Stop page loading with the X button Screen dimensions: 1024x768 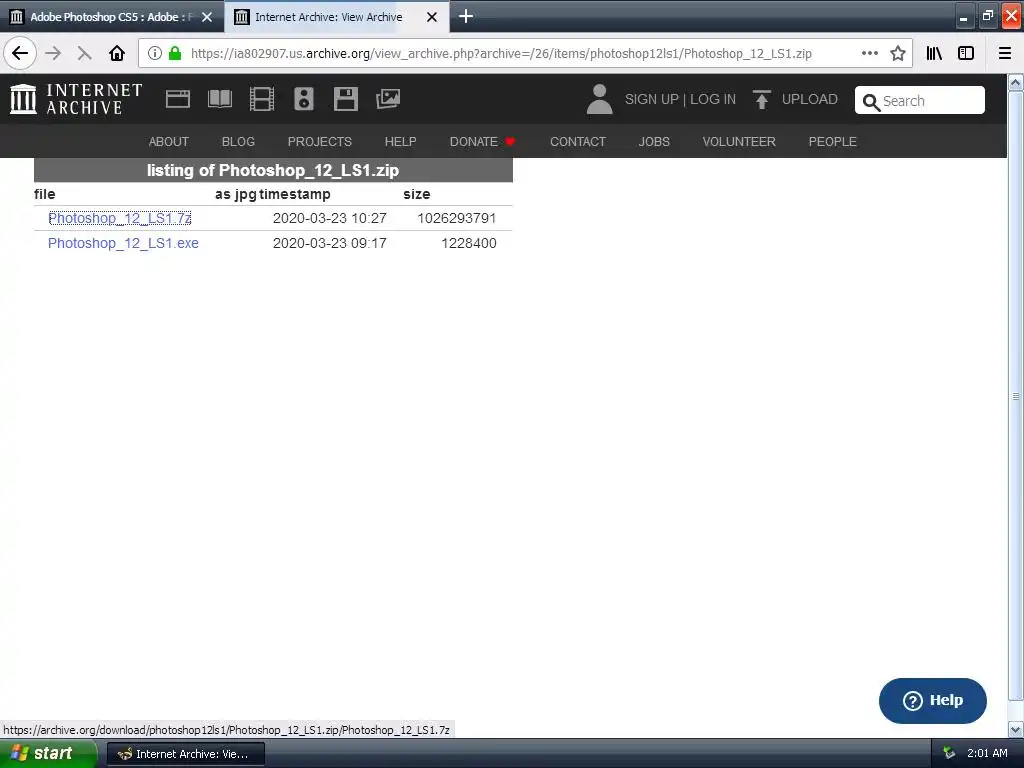coord(84,54)
